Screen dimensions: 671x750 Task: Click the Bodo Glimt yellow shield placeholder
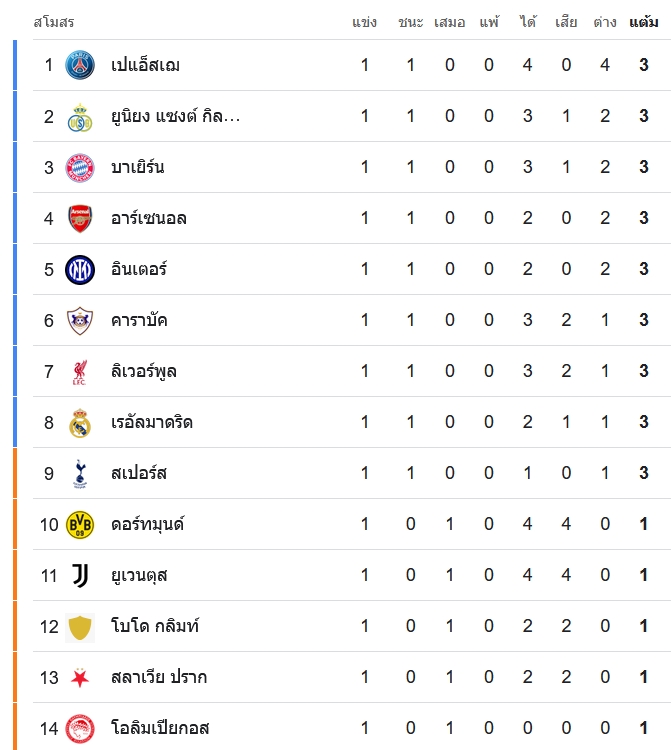pyautogui.click(x=80, y=627)
